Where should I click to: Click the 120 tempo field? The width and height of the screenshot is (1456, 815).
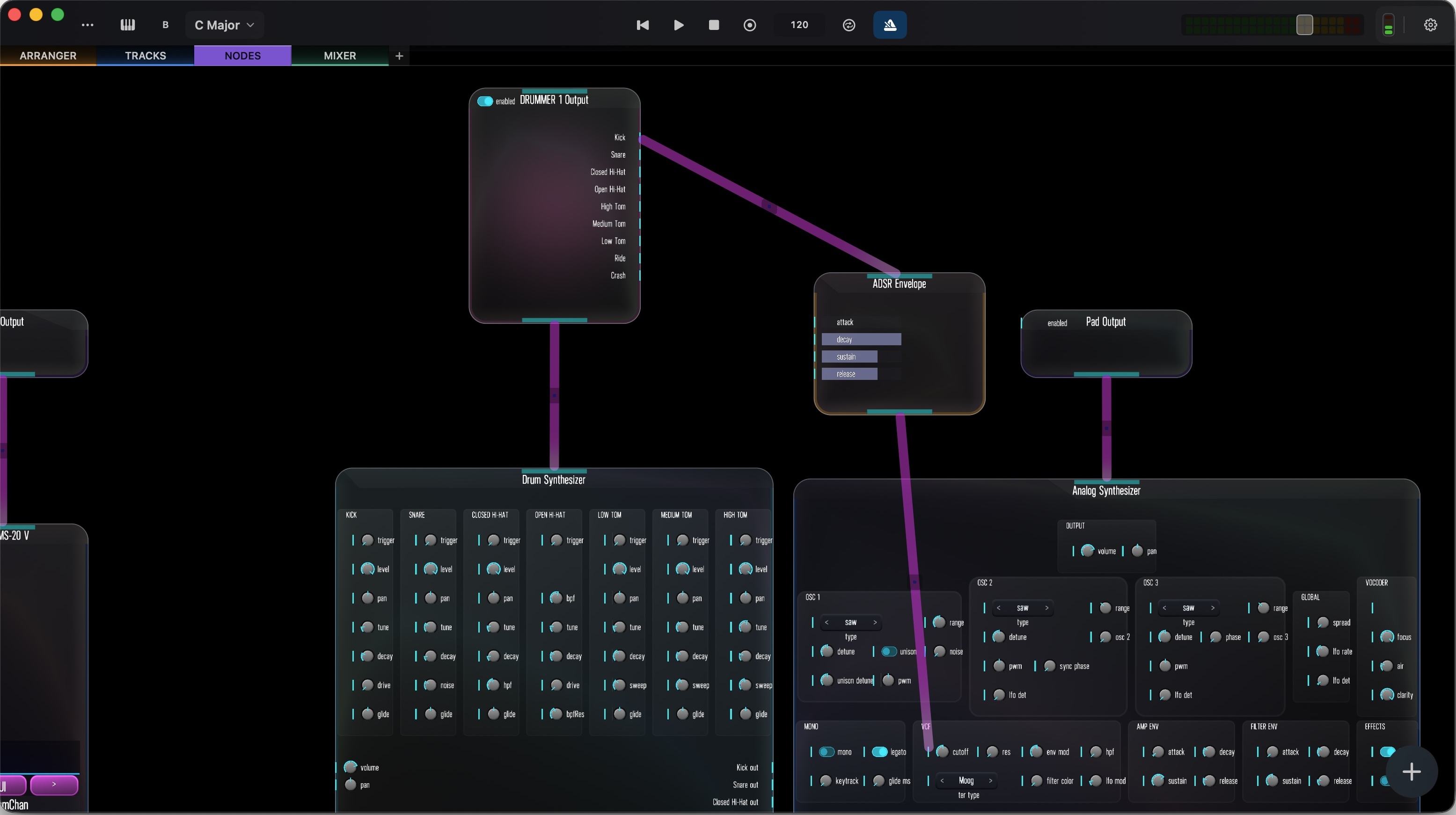(x=799, y=25)
